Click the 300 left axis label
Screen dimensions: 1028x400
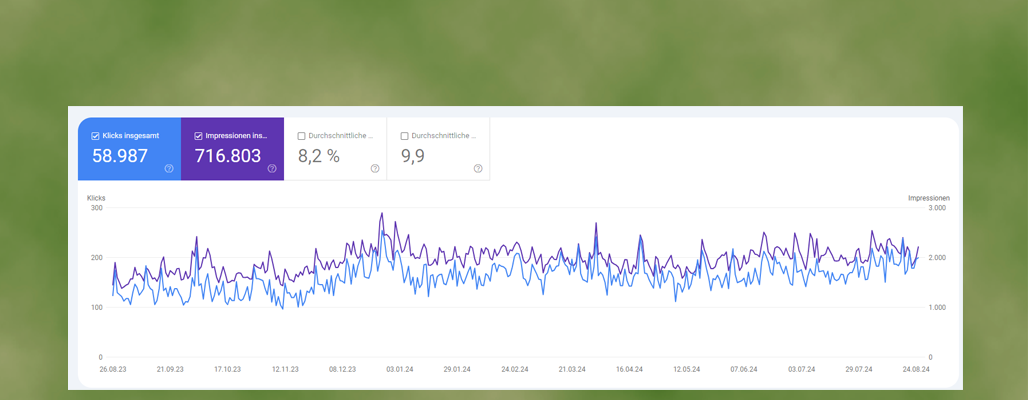point(96,208)
